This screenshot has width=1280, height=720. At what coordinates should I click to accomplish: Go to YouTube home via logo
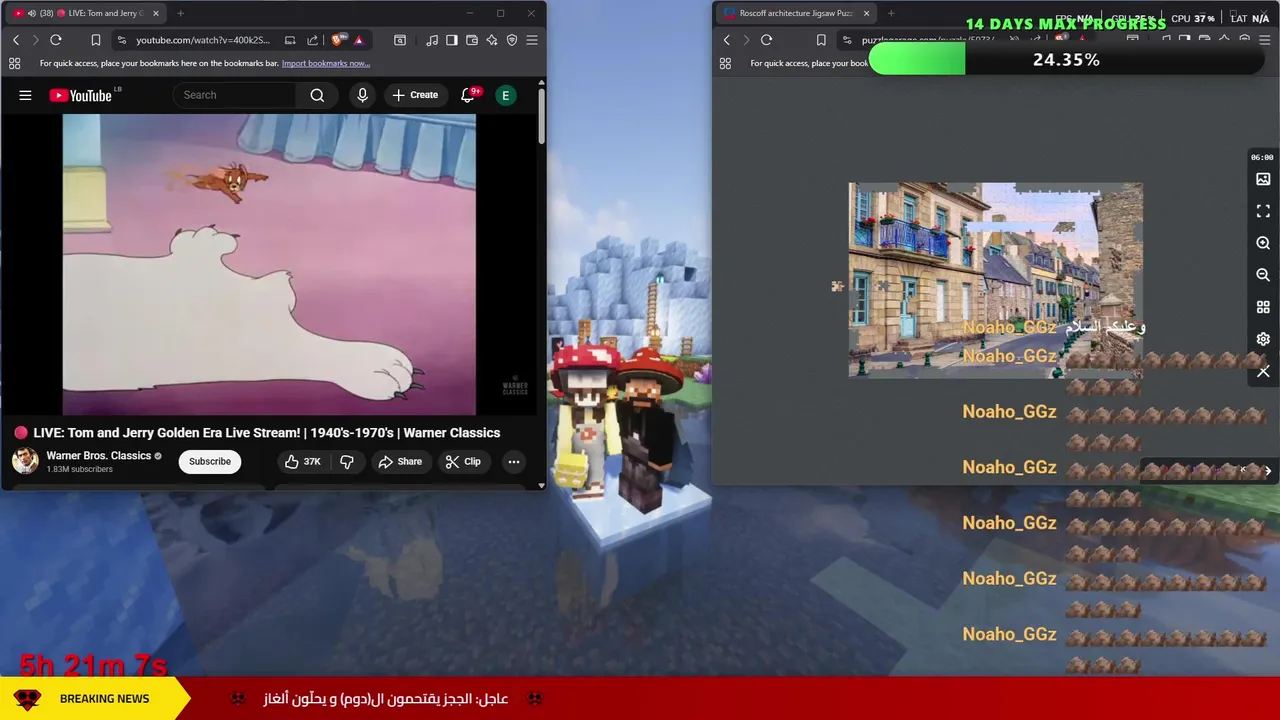click(x=81, y=95)
